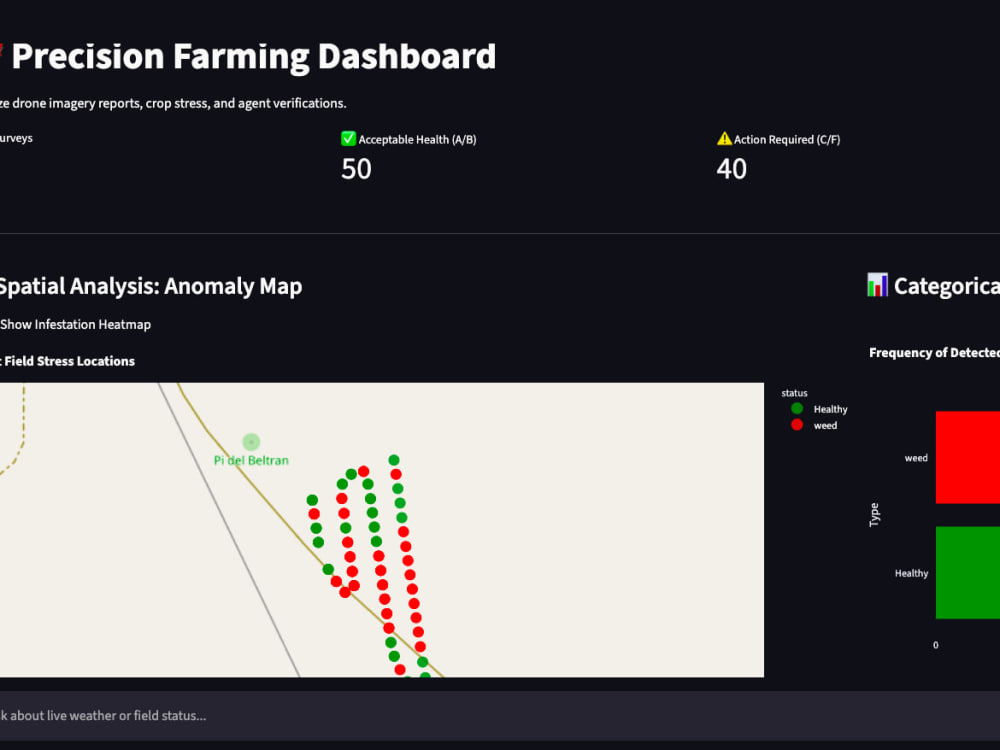This screenshot has height=750, width=1000.
Task: Click the bar chart icon next to Categorical heading
Action: tap(877, 285)
